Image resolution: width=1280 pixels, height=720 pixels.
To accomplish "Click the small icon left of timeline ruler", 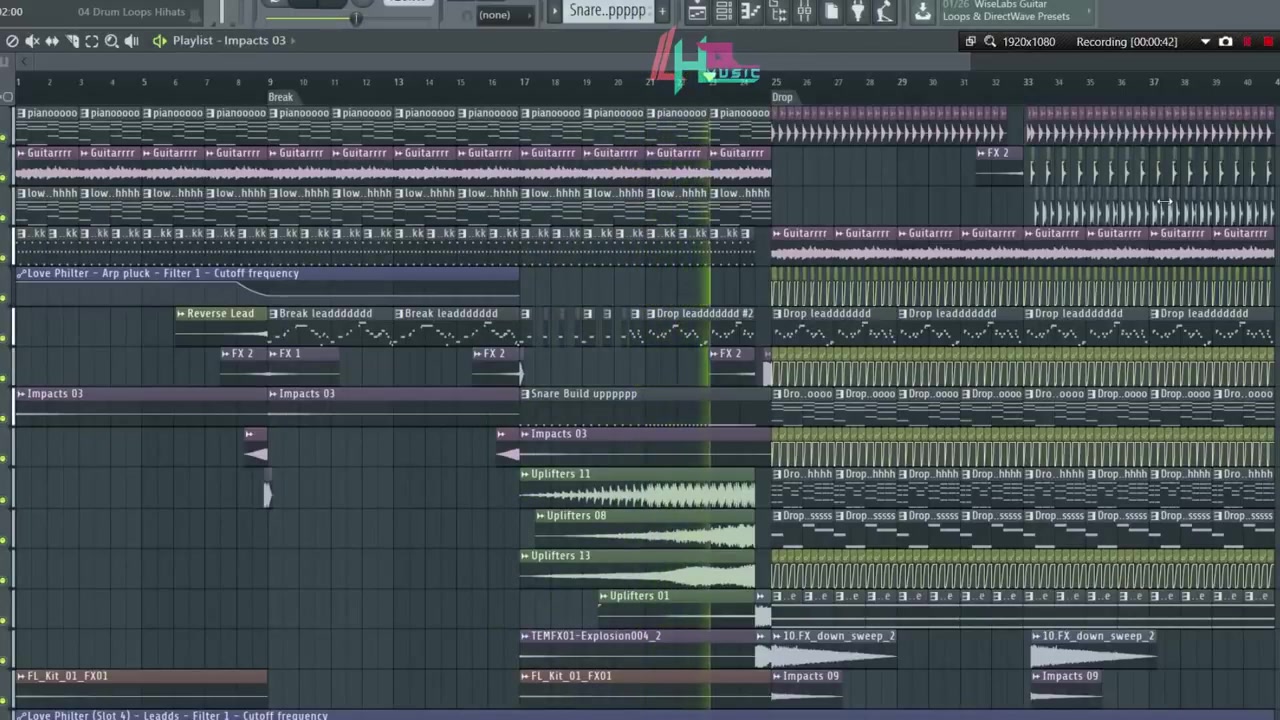I will click(x=8, y=98).
